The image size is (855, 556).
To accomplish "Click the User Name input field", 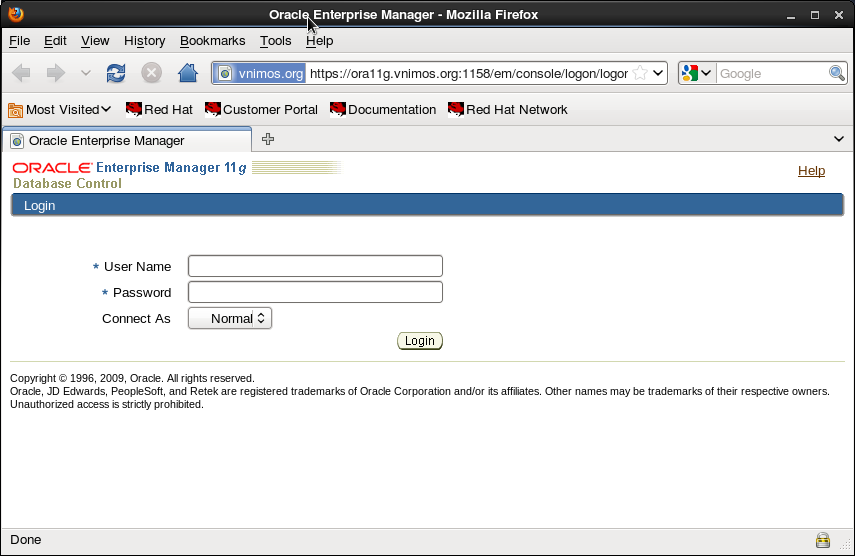I will (x=315, y=266).
